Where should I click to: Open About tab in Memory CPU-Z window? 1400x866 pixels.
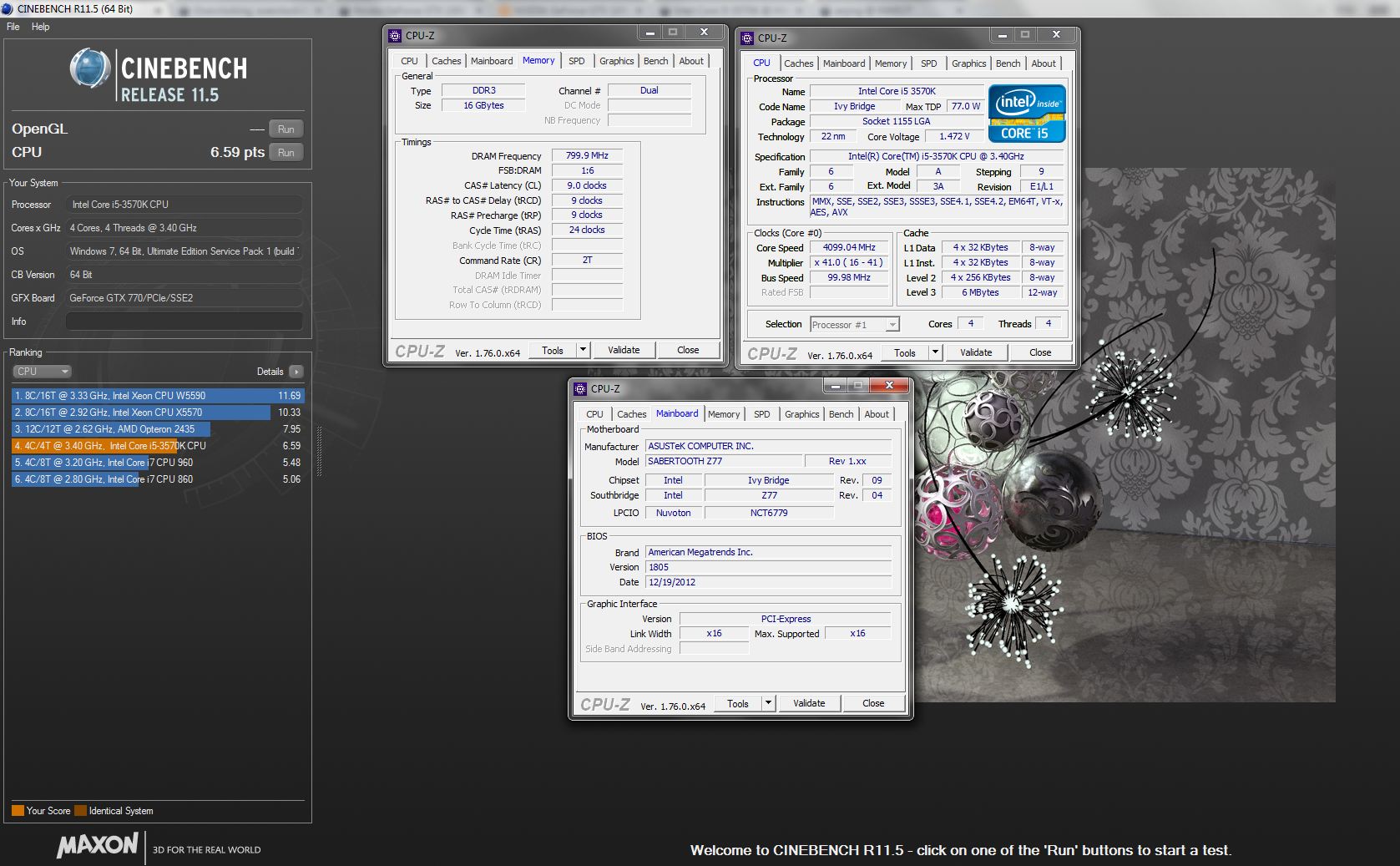click(x=691, y=61)
